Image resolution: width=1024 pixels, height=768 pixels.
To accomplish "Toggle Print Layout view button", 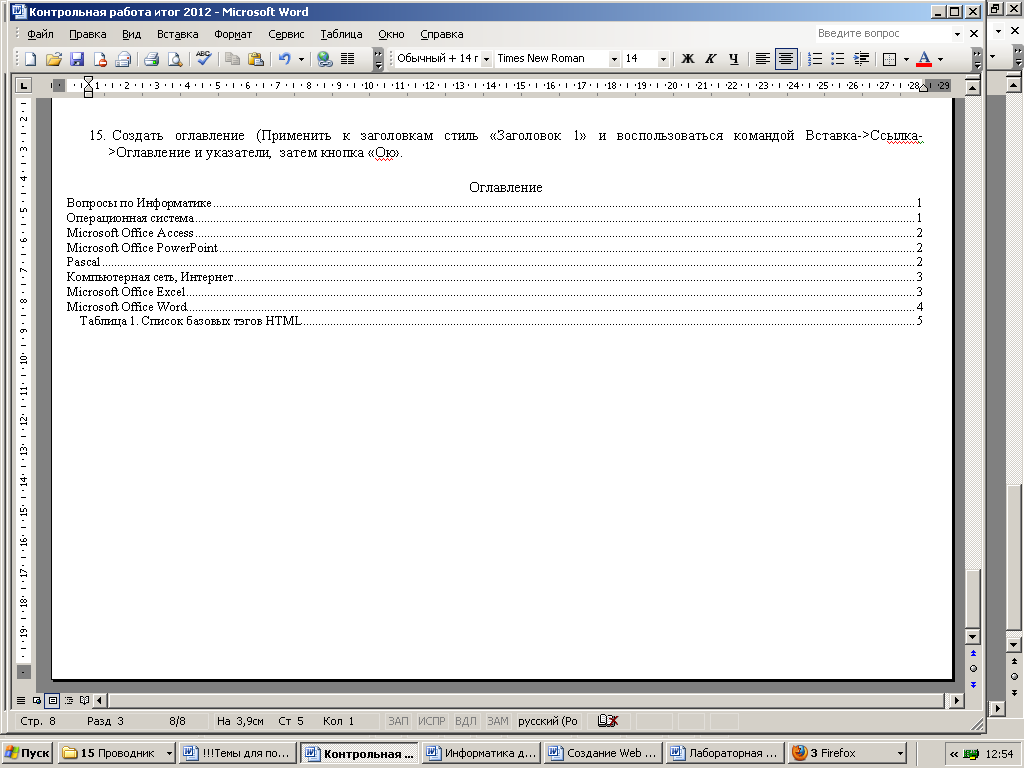I will pos(53,700).
